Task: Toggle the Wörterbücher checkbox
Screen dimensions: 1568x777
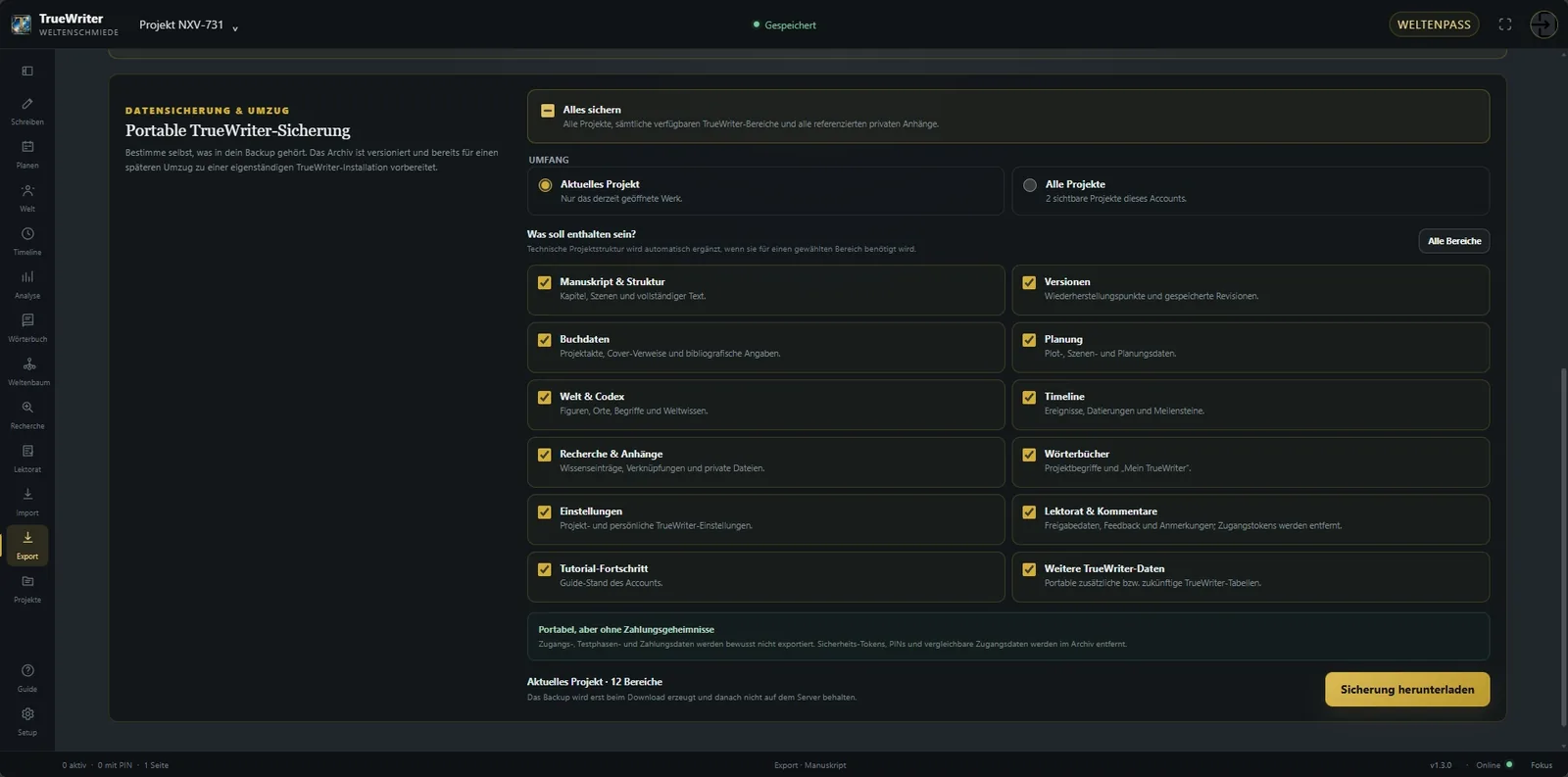Action: [1029, 455]
